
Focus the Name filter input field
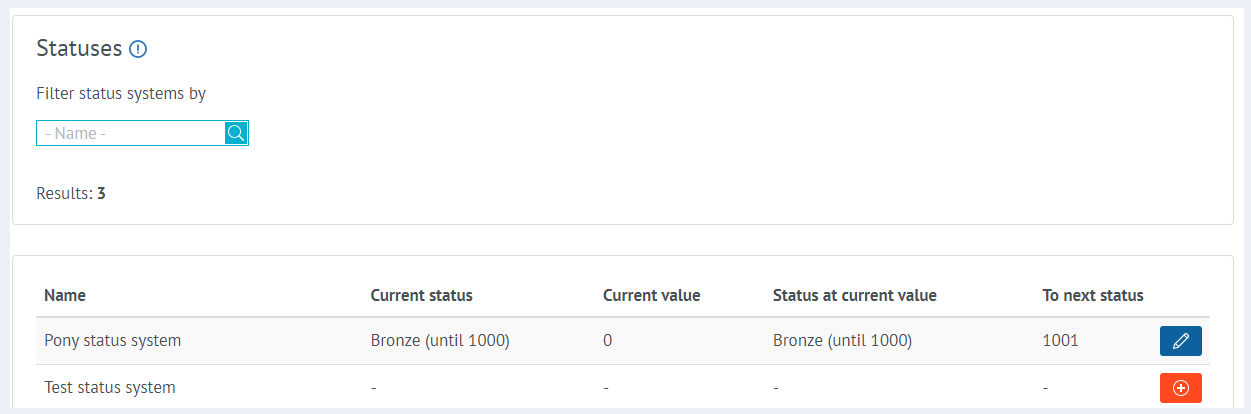pos(131,133)
